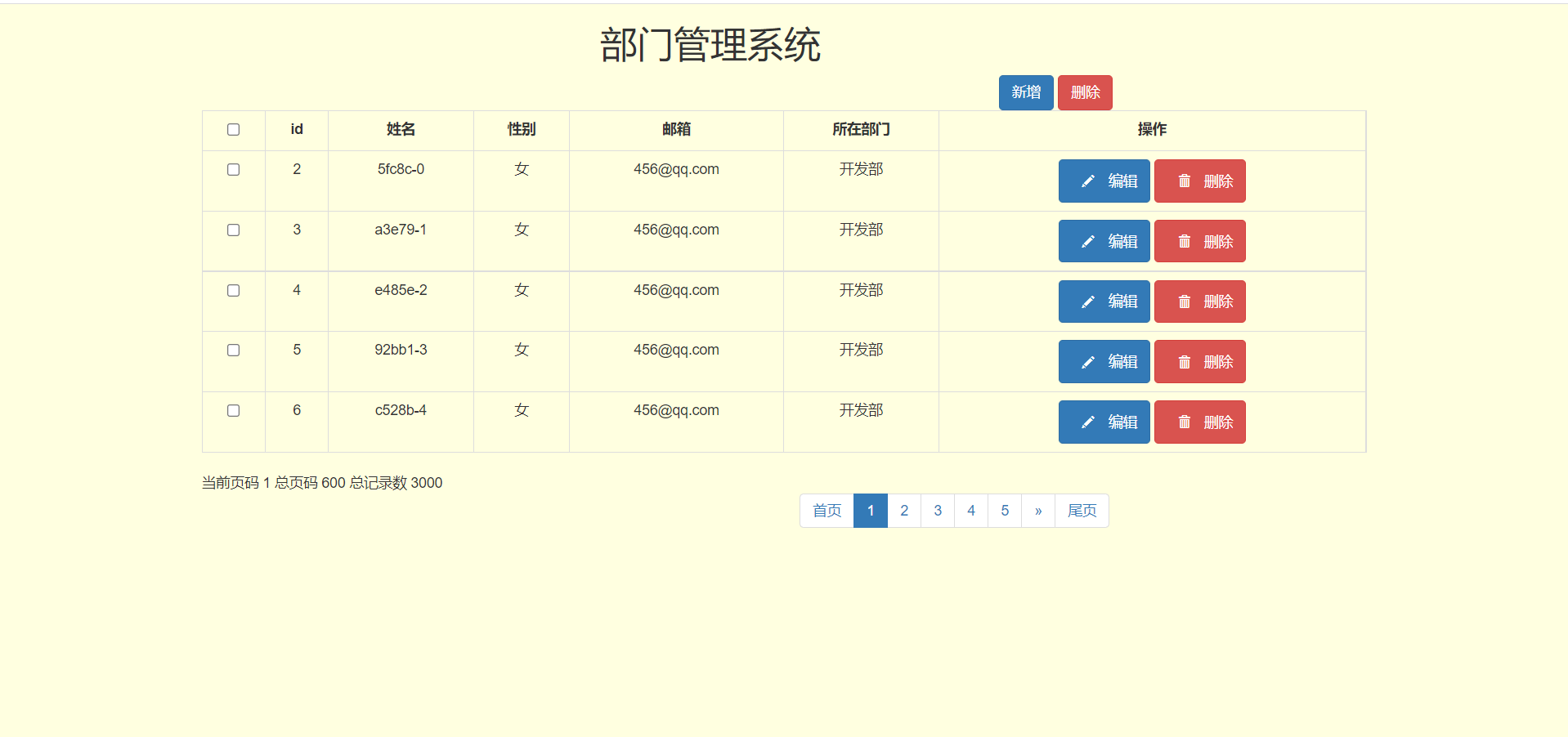
Task: Check the box for id 3 row
Action: (x=233, y=230)
